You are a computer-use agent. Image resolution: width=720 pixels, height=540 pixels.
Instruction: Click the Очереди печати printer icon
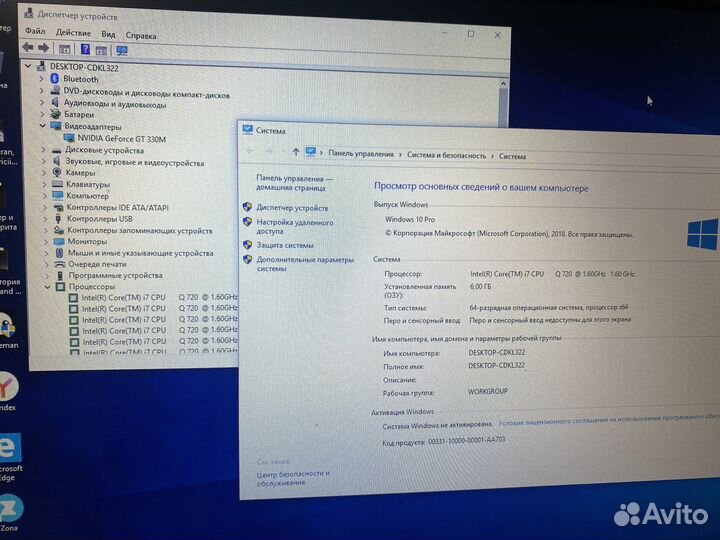click(x=60, y=264)
